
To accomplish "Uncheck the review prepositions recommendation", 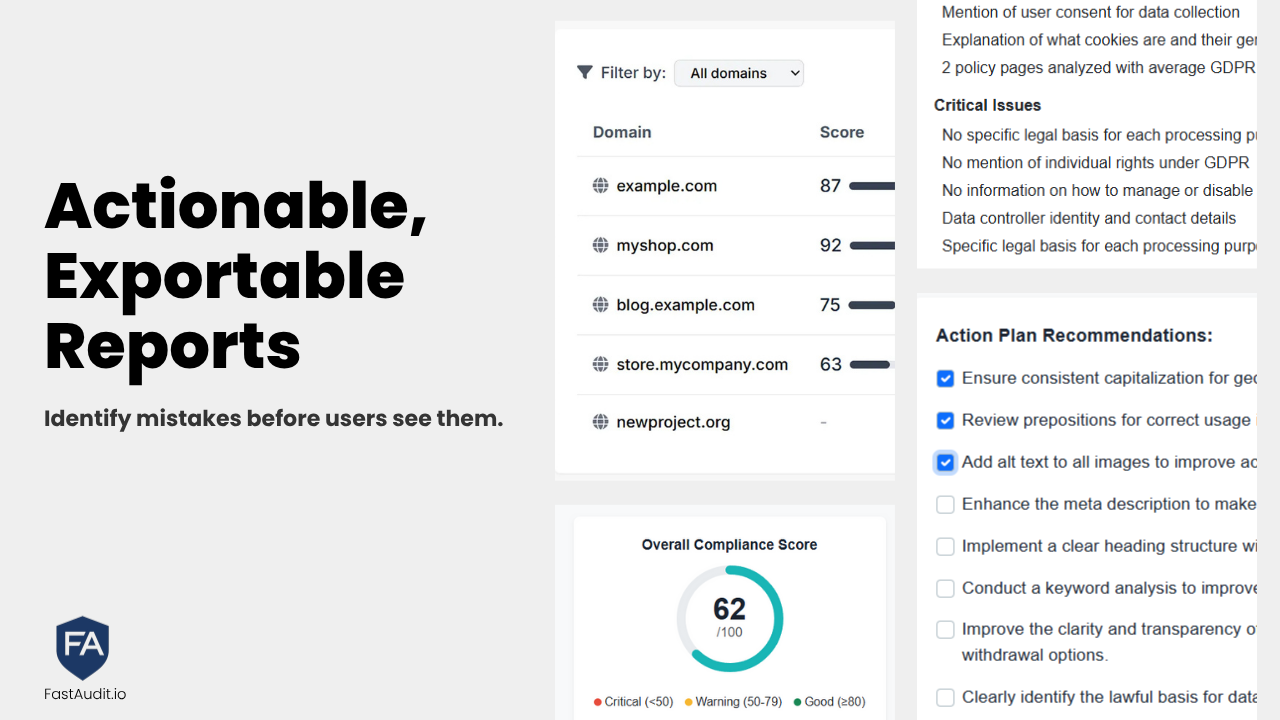I will (x=945, y=420).
